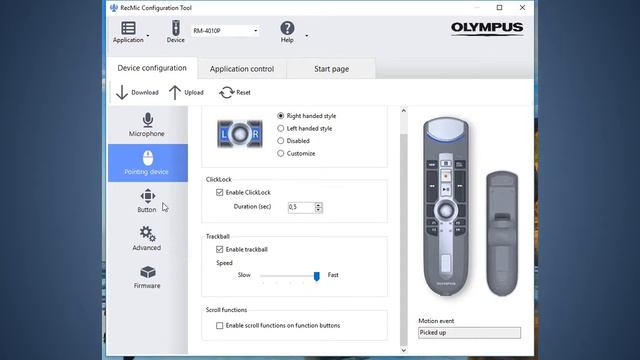This screenshot has width=640, height=360.
Task: Click the RecMic app title icon
Action: (x=114, y=8)
